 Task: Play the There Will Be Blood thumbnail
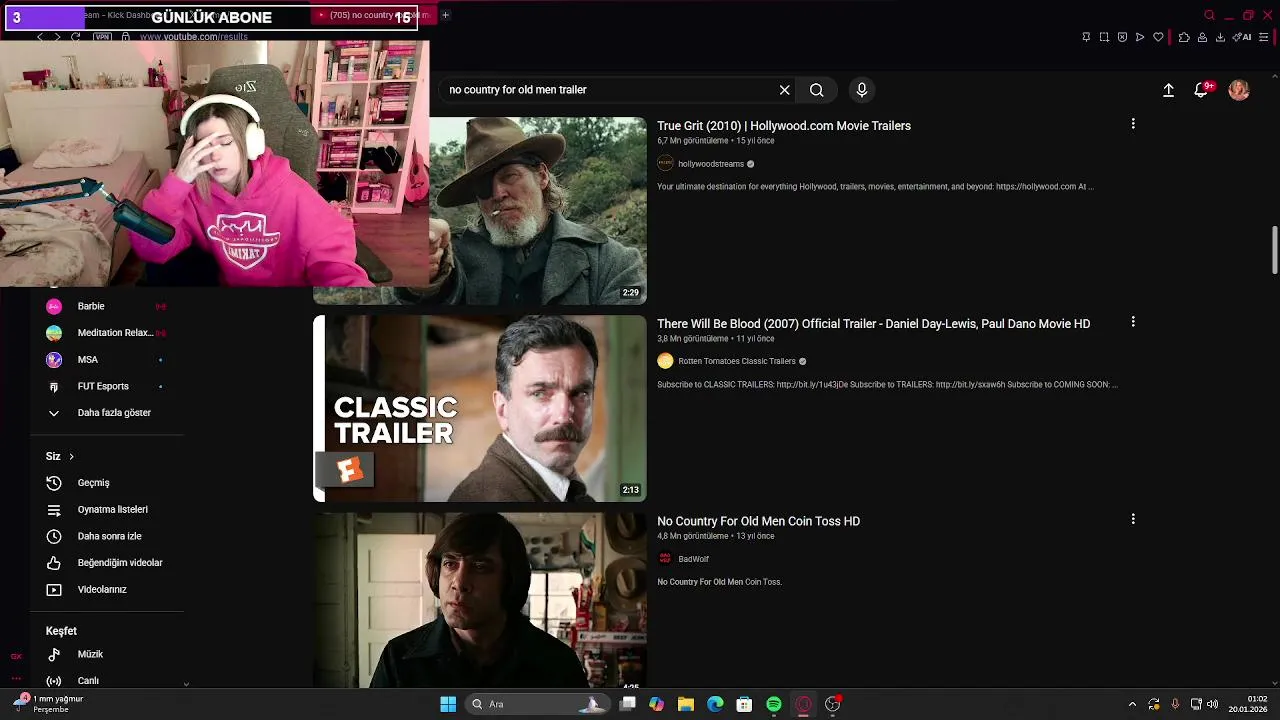coord(480,408)
